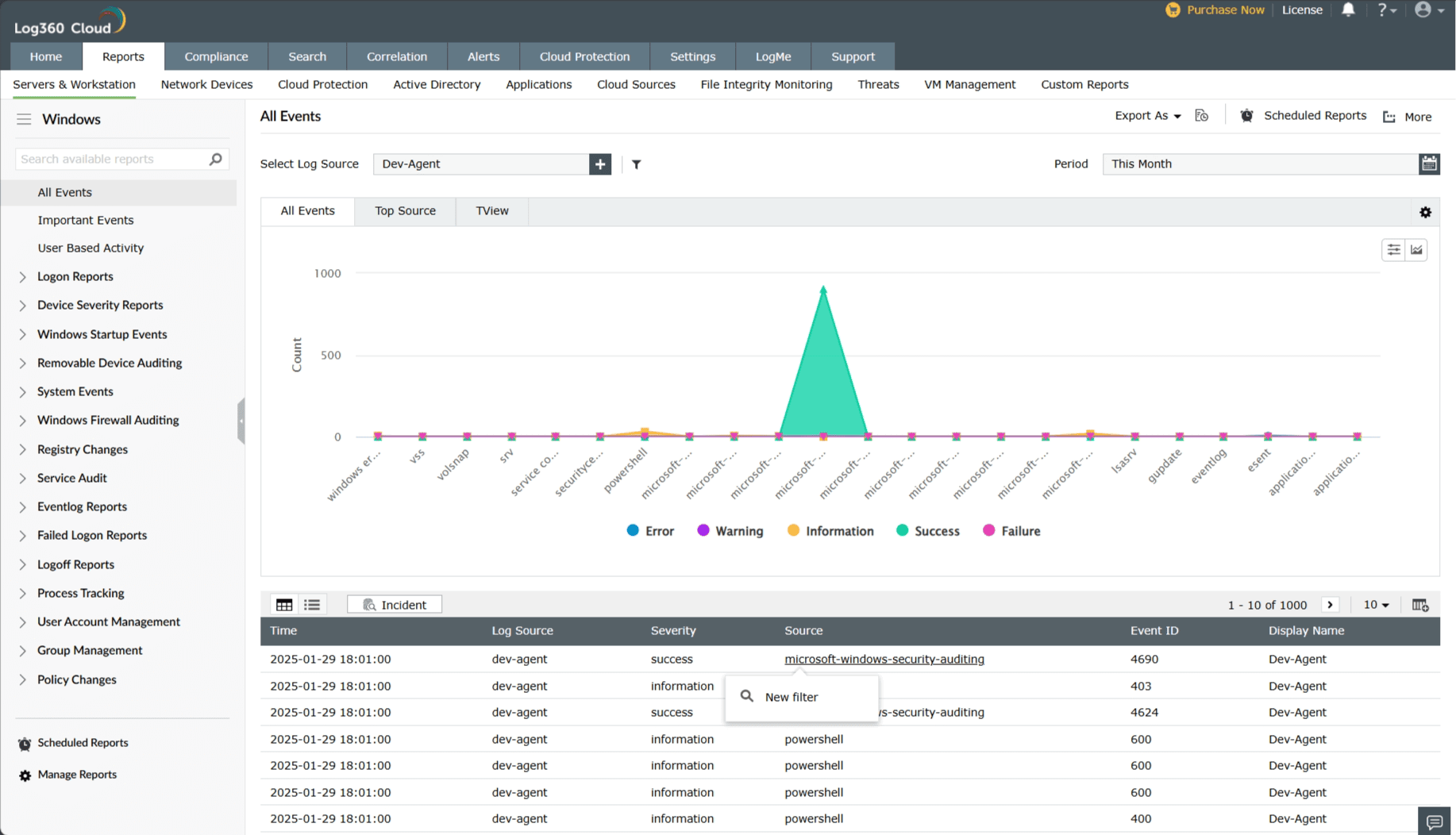Switch to table grid view icon
This screenshot has width=1456, height=835.
[284, 605]
